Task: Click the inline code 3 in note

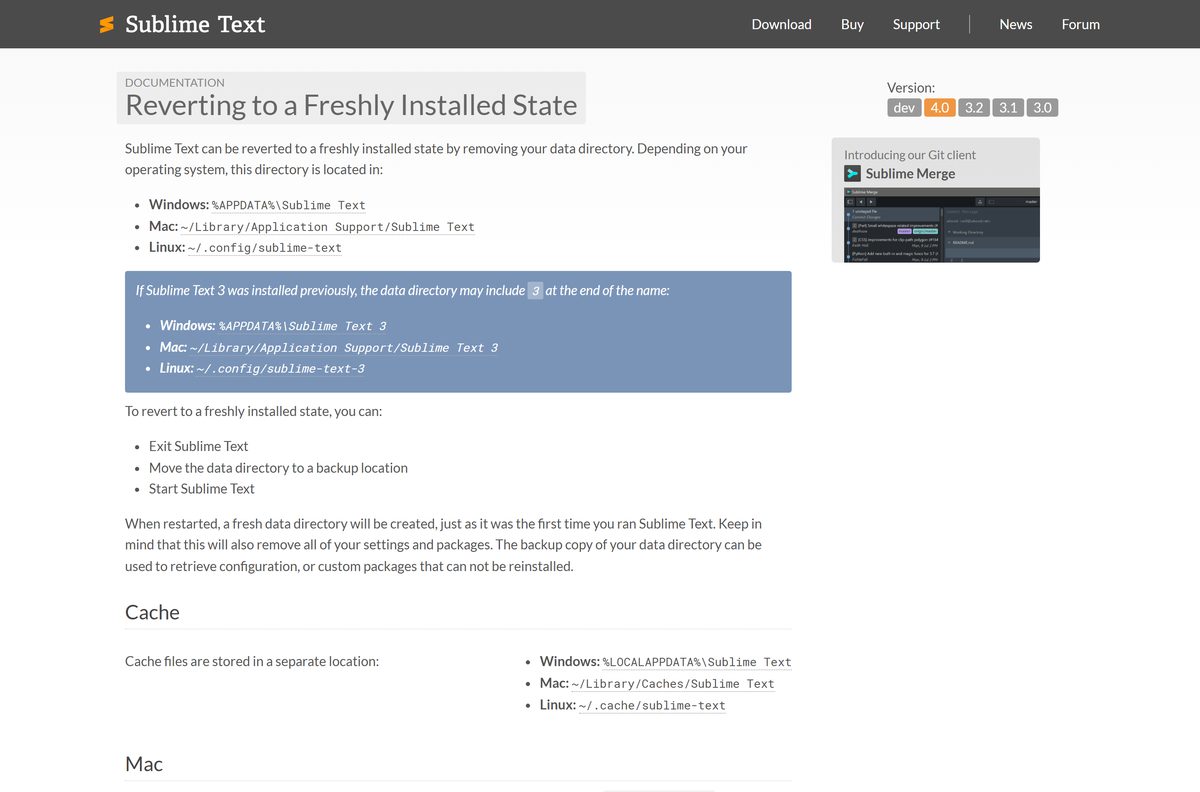Action: pyautogui.click(x=535, y=291)
